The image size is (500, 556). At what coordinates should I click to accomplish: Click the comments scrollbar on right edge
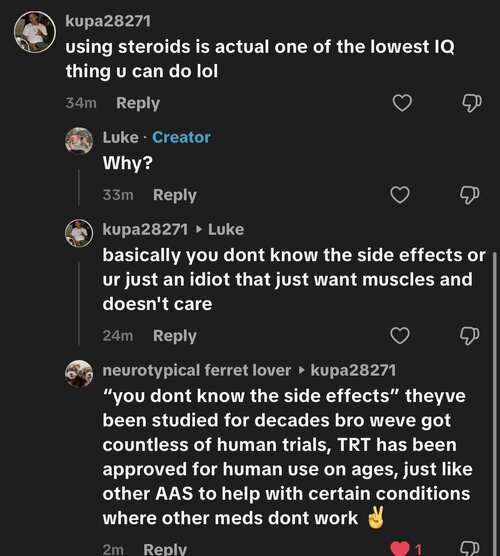click(495, 402)
